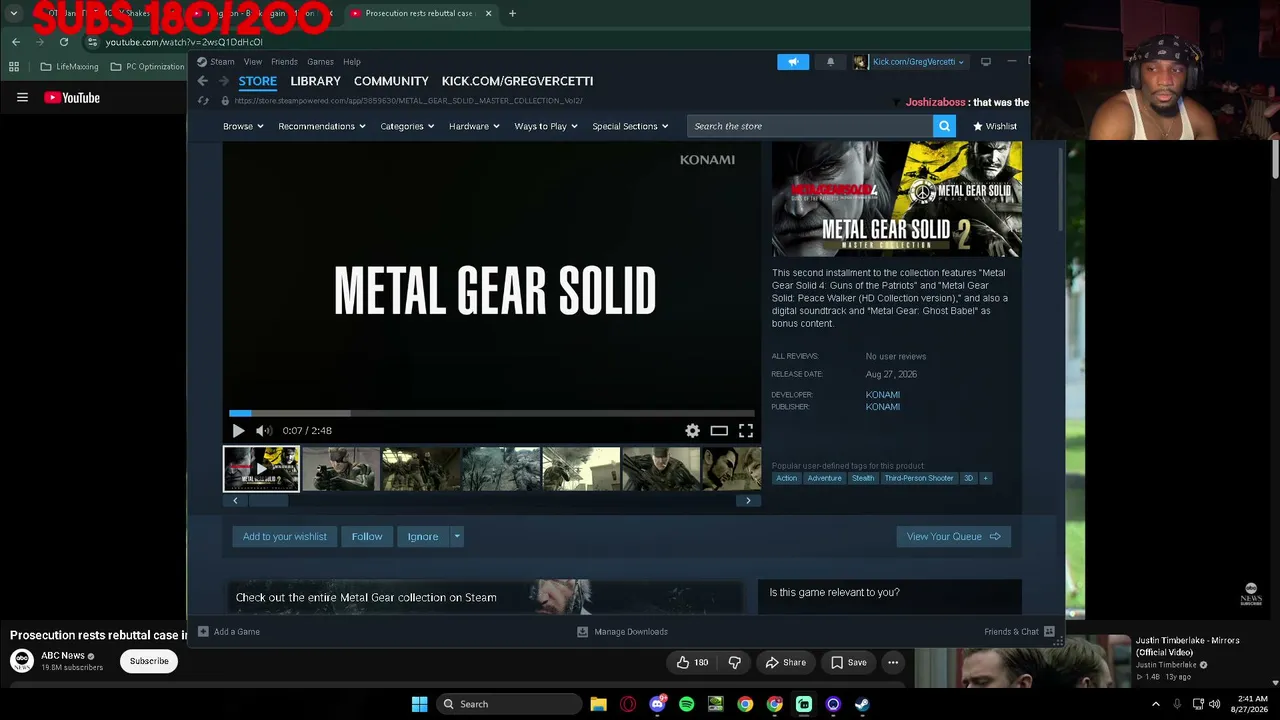Save the YouTube video to playlist
The width and height of the screenshot is (1280, 720).
coord(847,662)
